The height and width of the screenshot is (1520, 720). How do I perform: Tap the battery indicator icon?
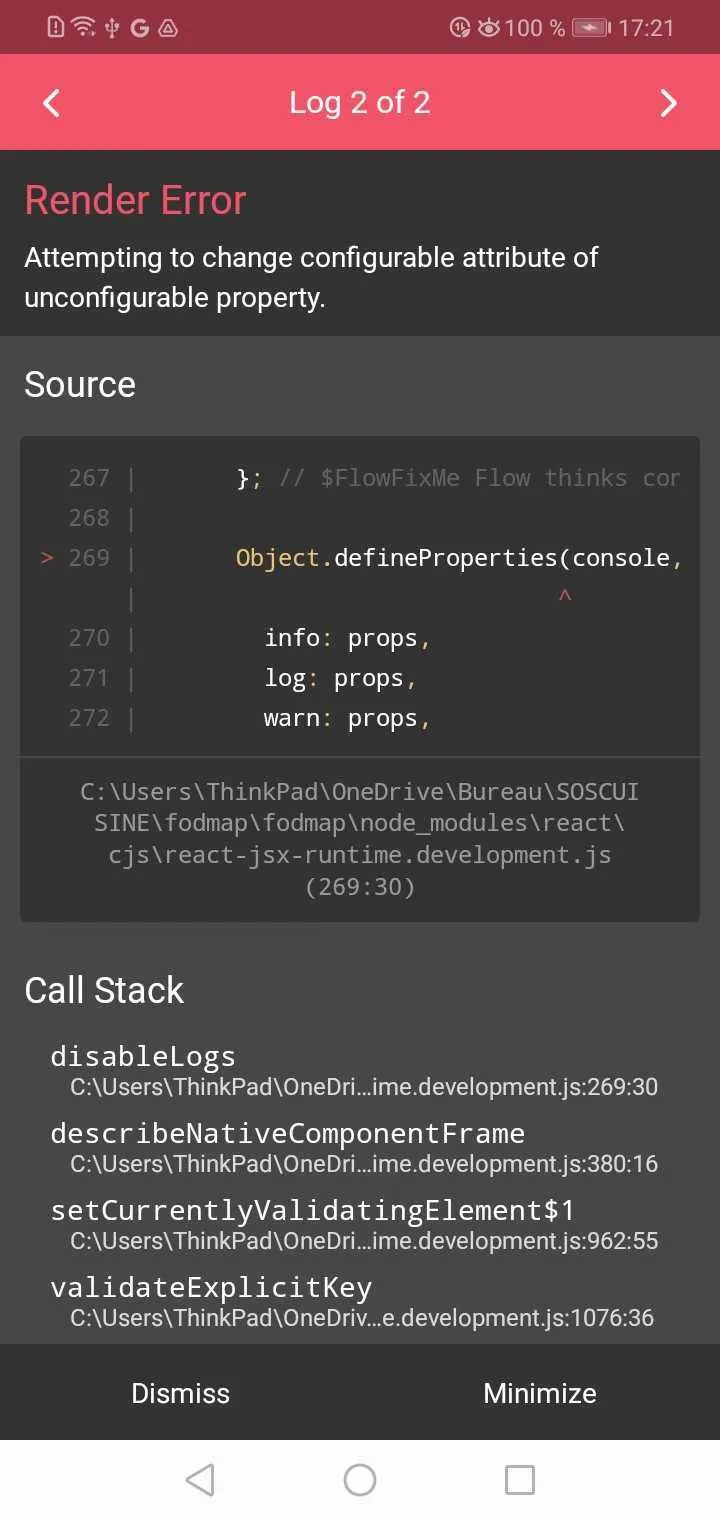pyautogui.click(x=591, y=28)
